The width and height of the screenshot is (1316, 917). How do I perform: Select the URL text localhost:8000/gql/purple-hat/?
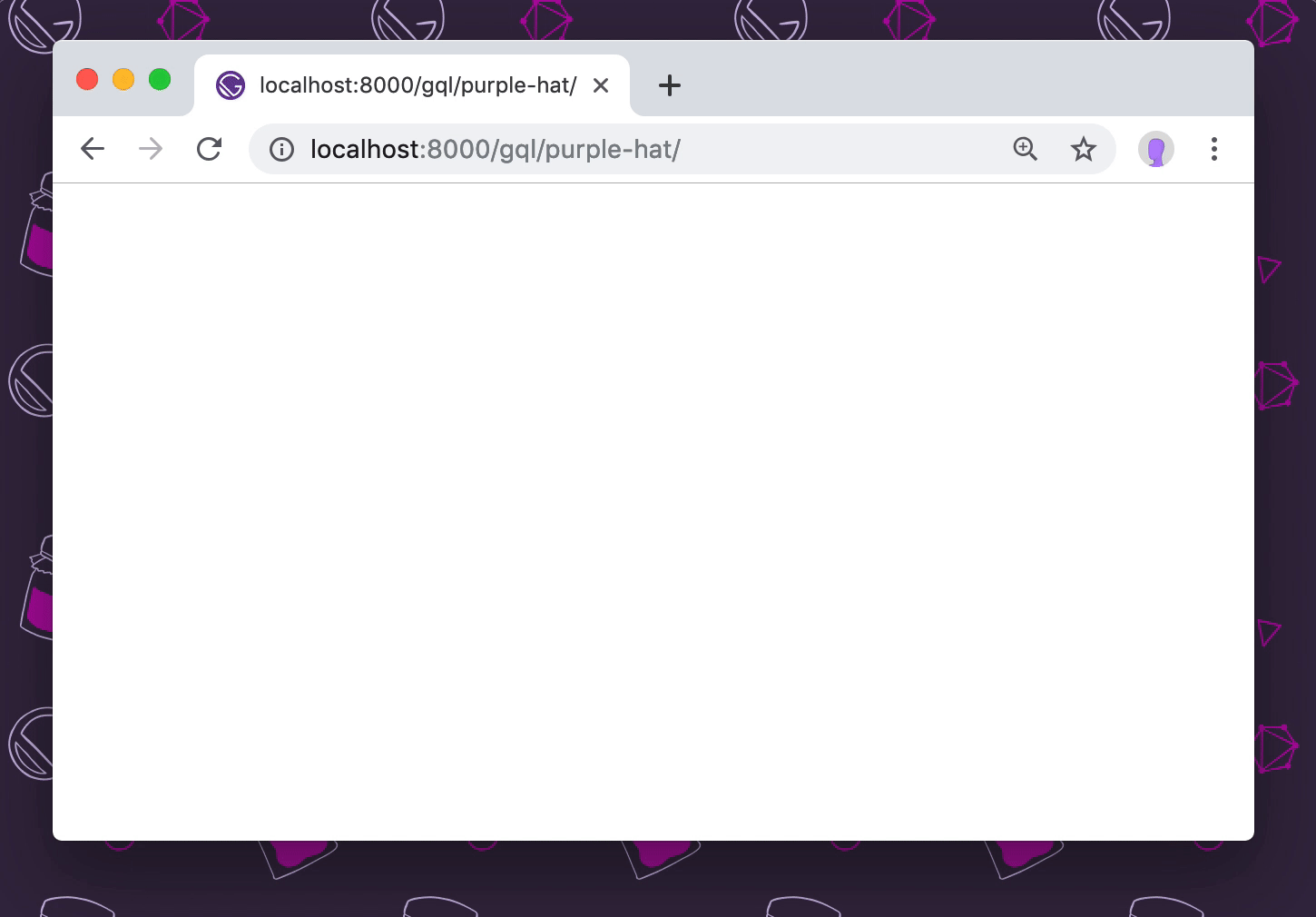[x=496, y=149]
